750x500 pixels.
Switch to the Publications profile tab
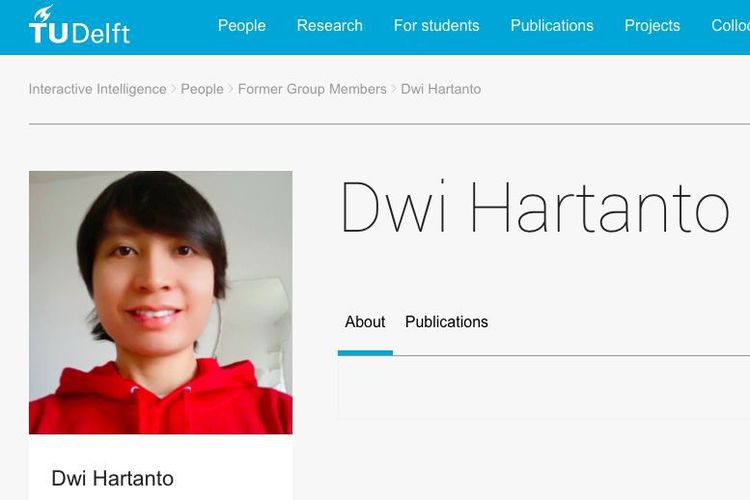(446, 322)
